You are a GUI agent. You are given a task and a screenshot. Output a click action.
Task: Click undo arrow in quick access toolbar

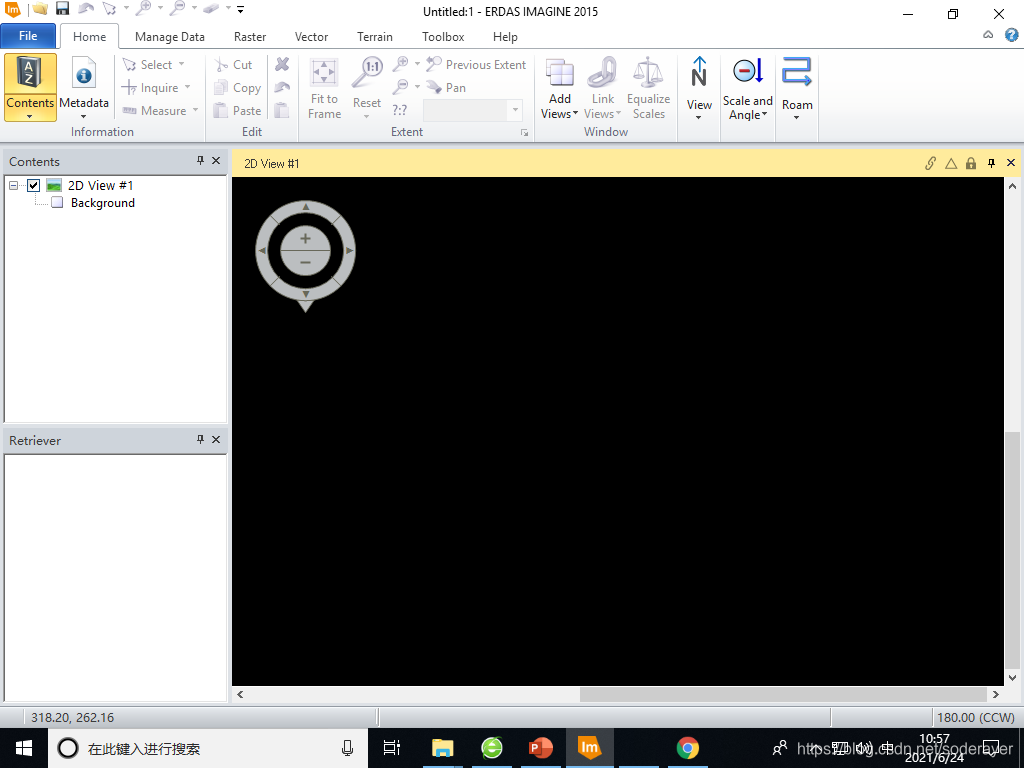tap(86, 9)
